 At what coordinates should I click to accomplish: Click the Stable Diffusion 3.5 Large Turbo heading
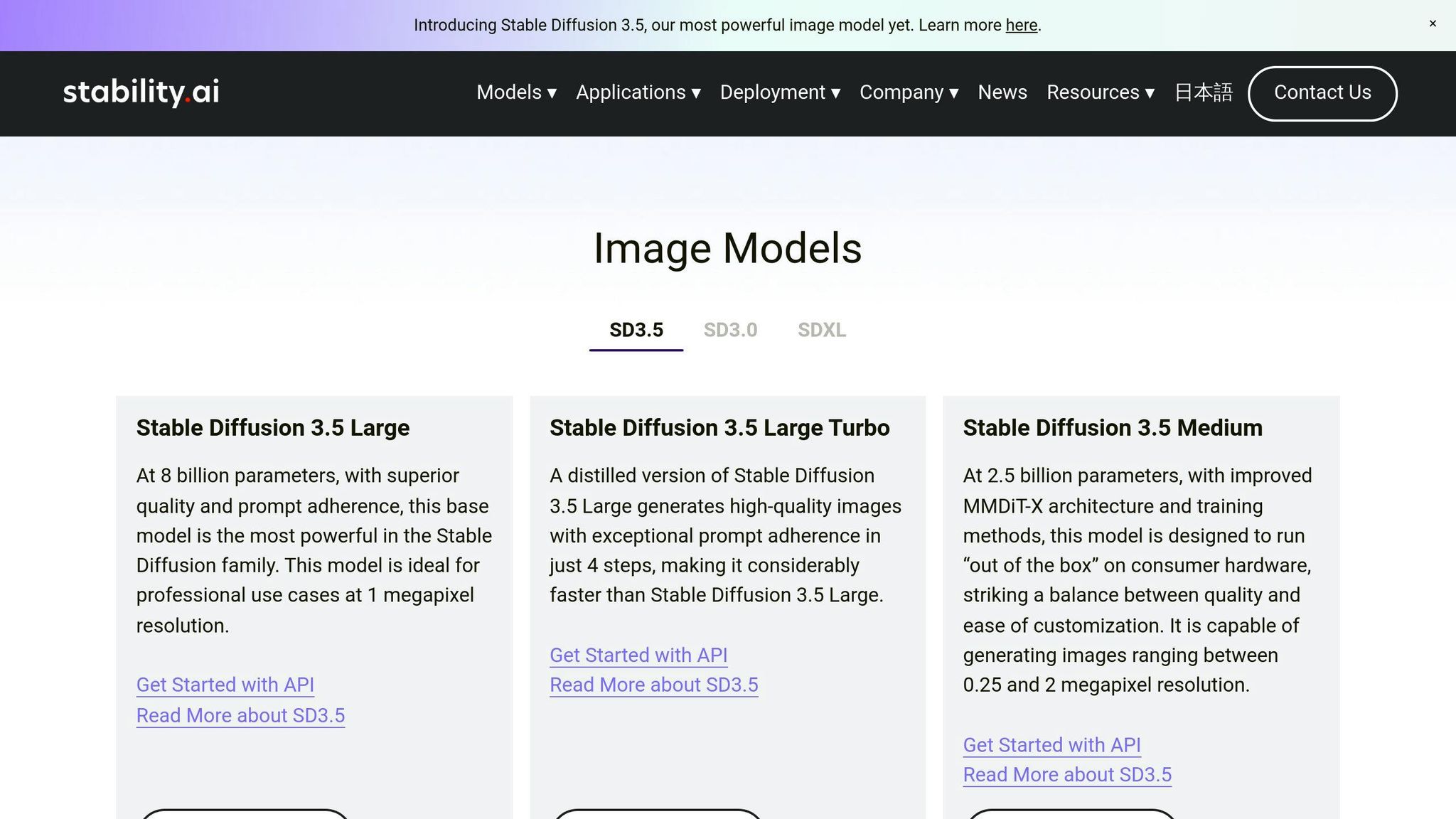(x=719, y=428)
